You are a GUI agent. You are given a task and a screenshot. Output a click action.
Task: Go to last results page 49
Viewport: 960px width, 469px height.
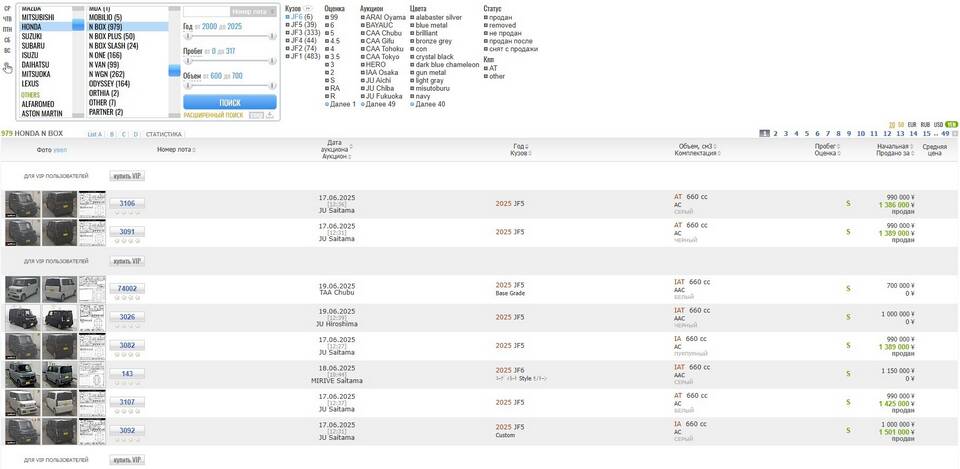point(945,133)
